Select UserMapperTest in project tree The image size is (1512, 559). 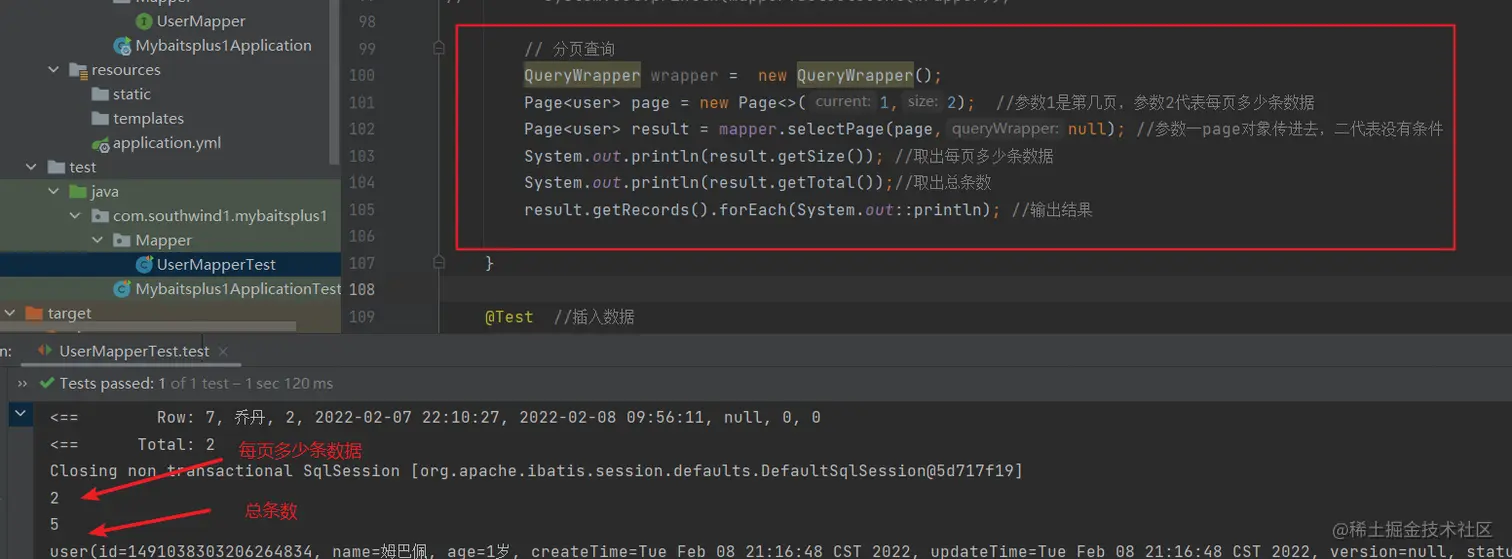click(x=216, y=265)
